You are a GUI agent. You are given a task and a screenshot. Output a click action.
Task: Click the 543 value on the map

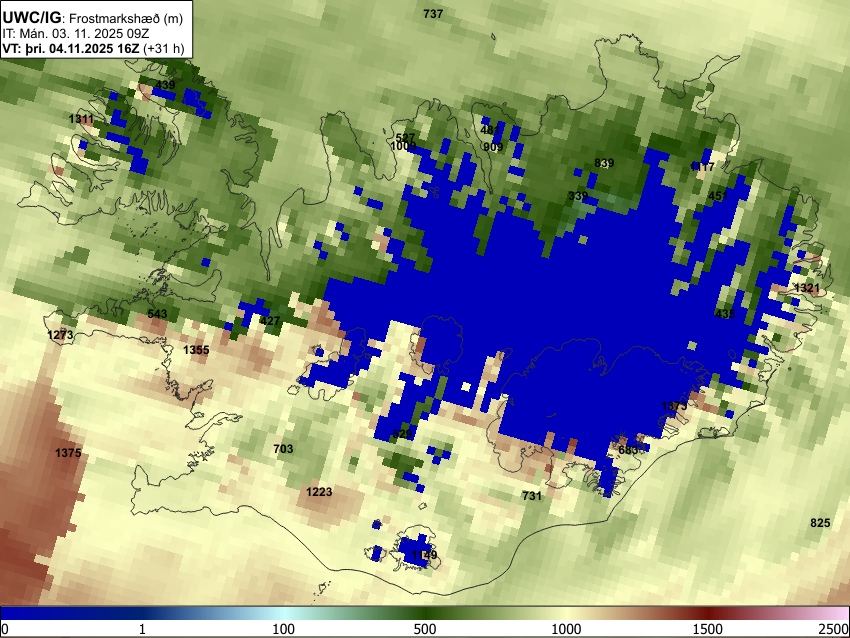pos(157,314)
